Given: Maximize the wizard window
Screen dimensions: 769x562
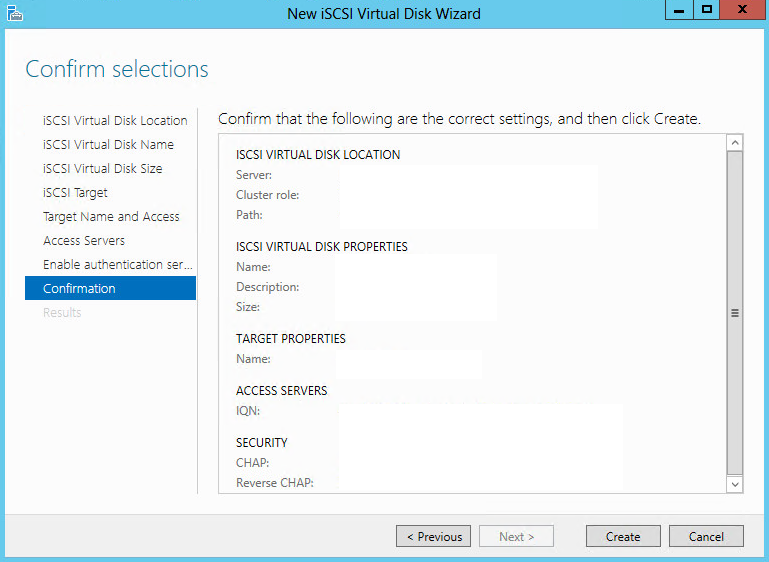Looking at the screenshot, I should click(x=707, y=10).
